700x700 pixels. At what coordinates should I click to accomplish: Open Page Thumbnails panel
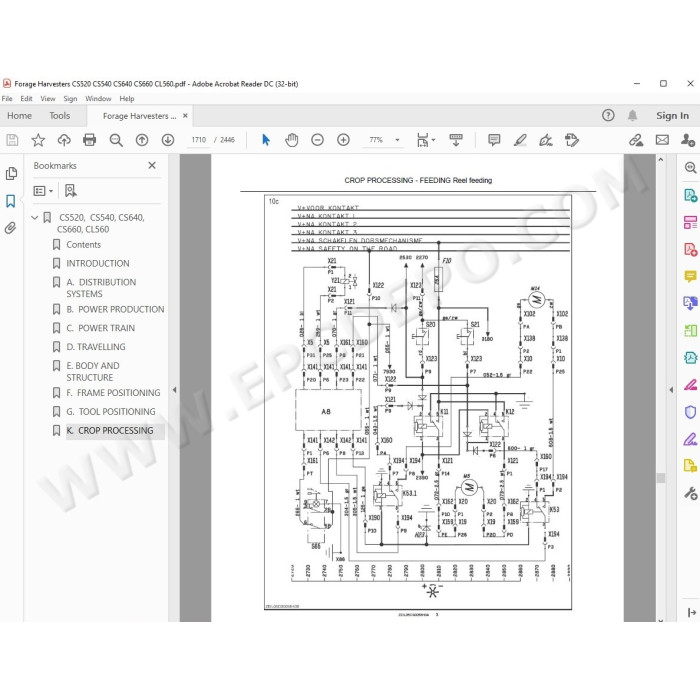11,173
